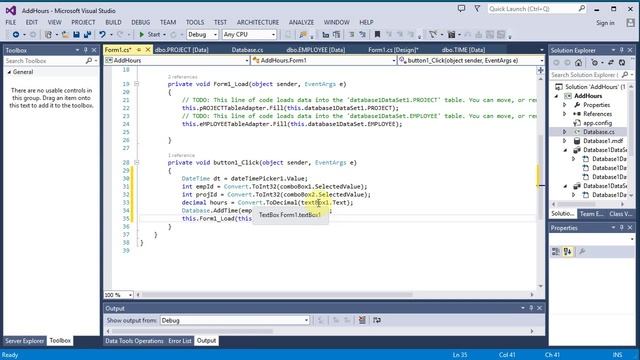
Task: Click the Open File toolbar icon
Action: coord(65,35)
